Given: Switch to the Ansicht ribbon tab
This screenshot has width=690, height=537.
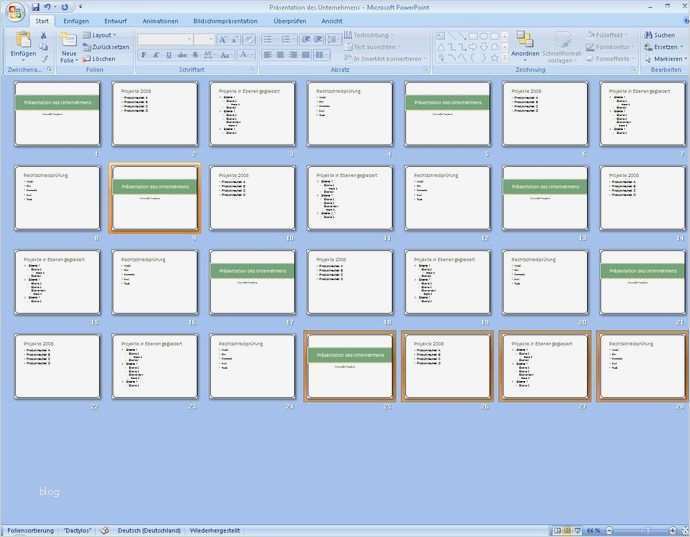Looking at the screenshot, I should [x=331, y=21].
